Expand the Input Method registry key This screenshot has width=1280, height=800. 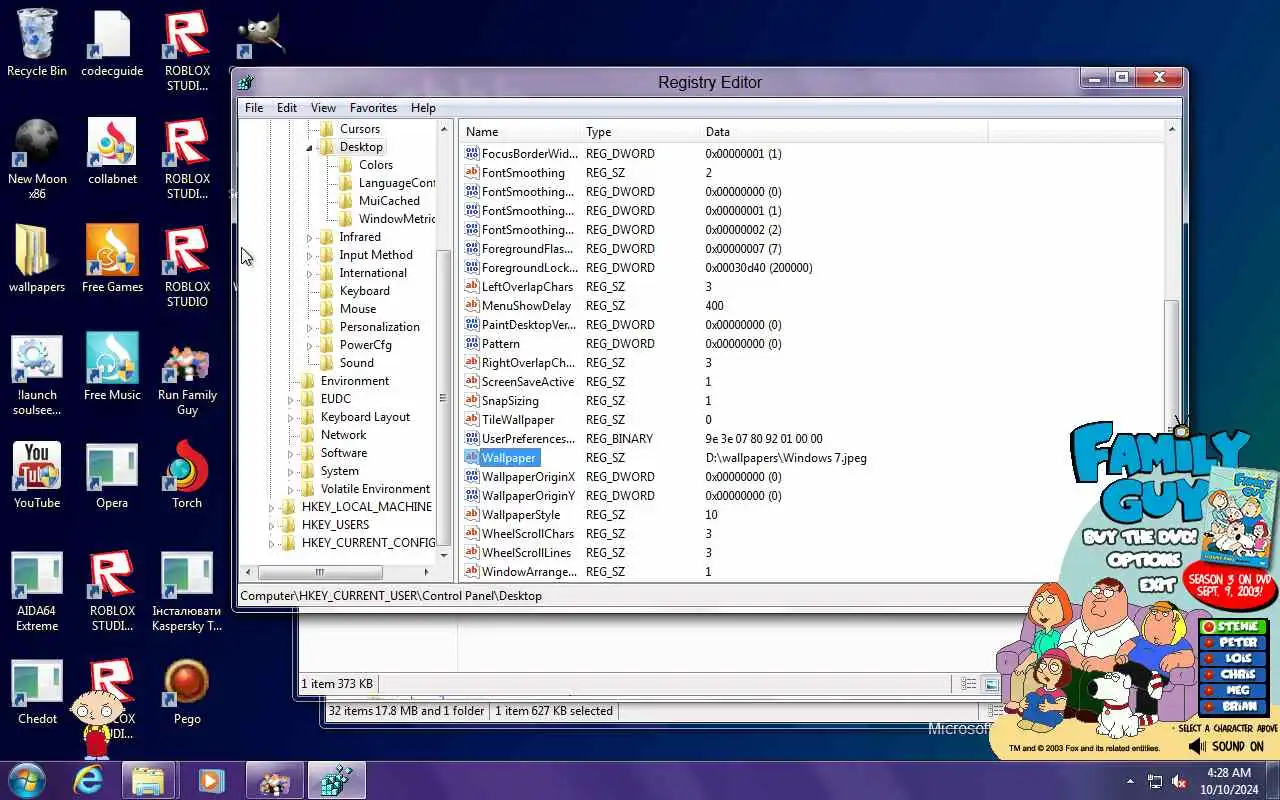pyautogui.click(x=310, y=255)
